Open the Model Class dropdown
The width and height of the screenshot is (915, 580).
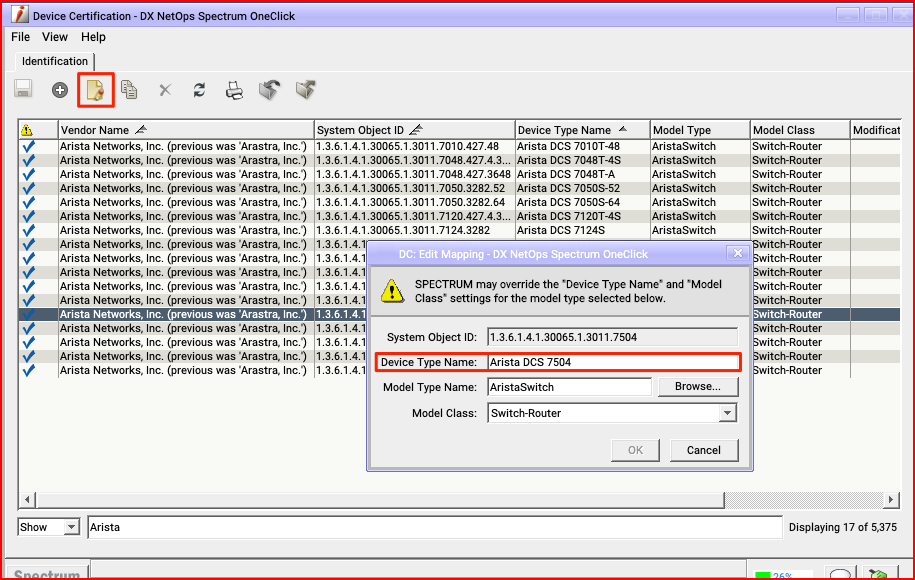coord(727,413)
